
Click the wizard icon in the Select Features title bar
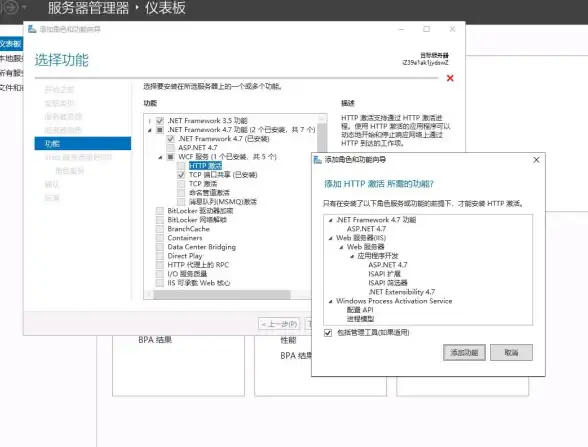32,29
